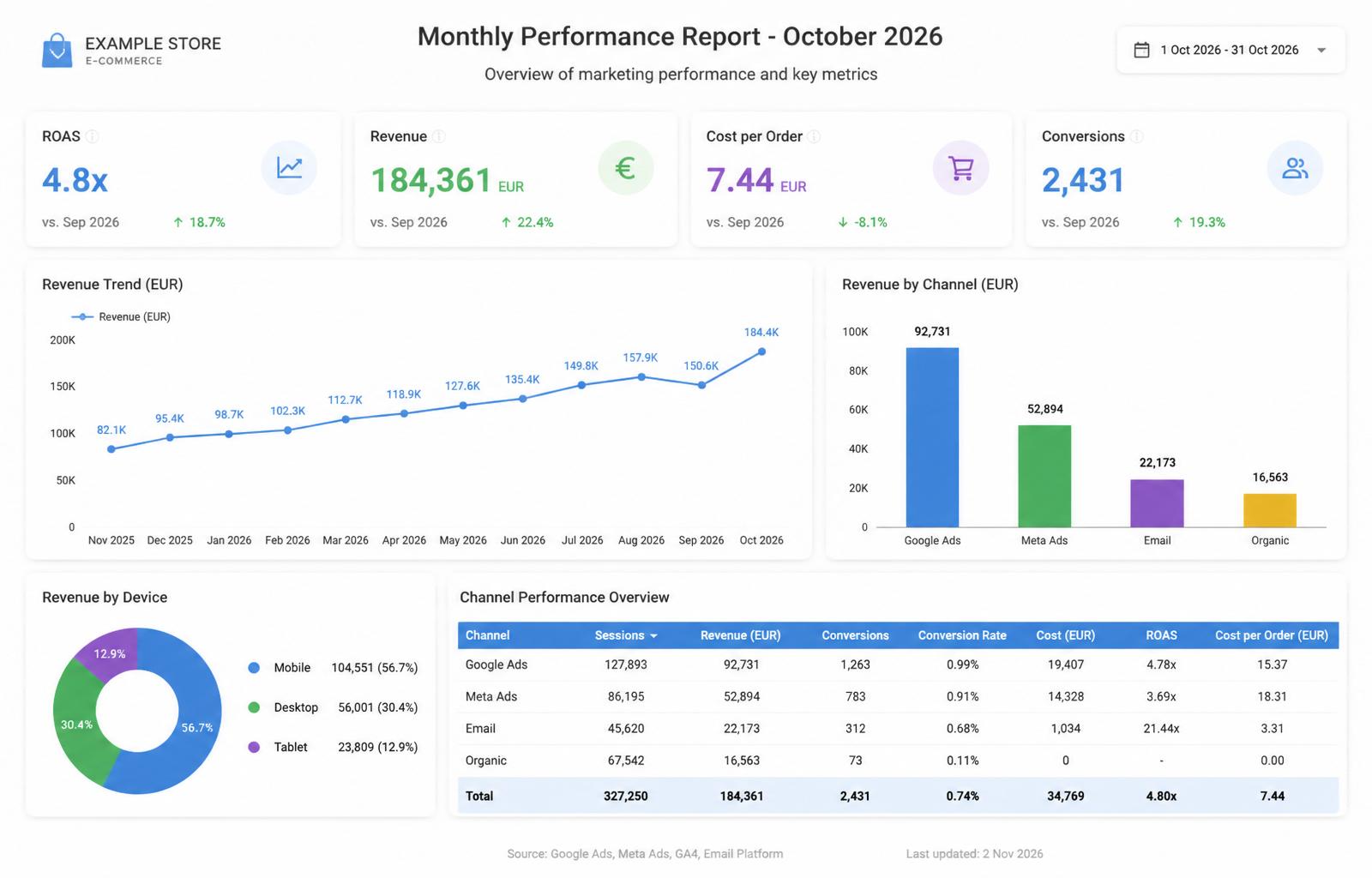The image size is (1372, 878).
Task: Click the Cost (EUR) column header
Action: pos(1066,635)
